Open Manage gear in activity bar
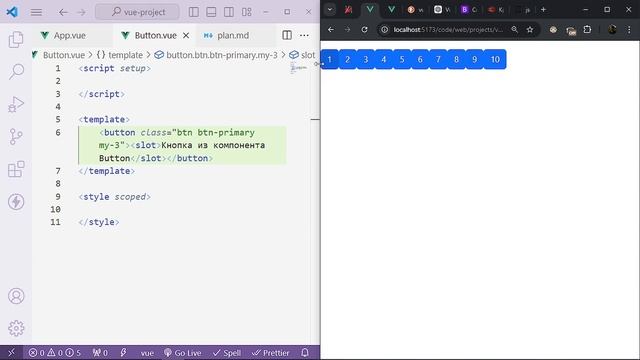This screenshot has height=360, width=640. [x=16, y=328]
